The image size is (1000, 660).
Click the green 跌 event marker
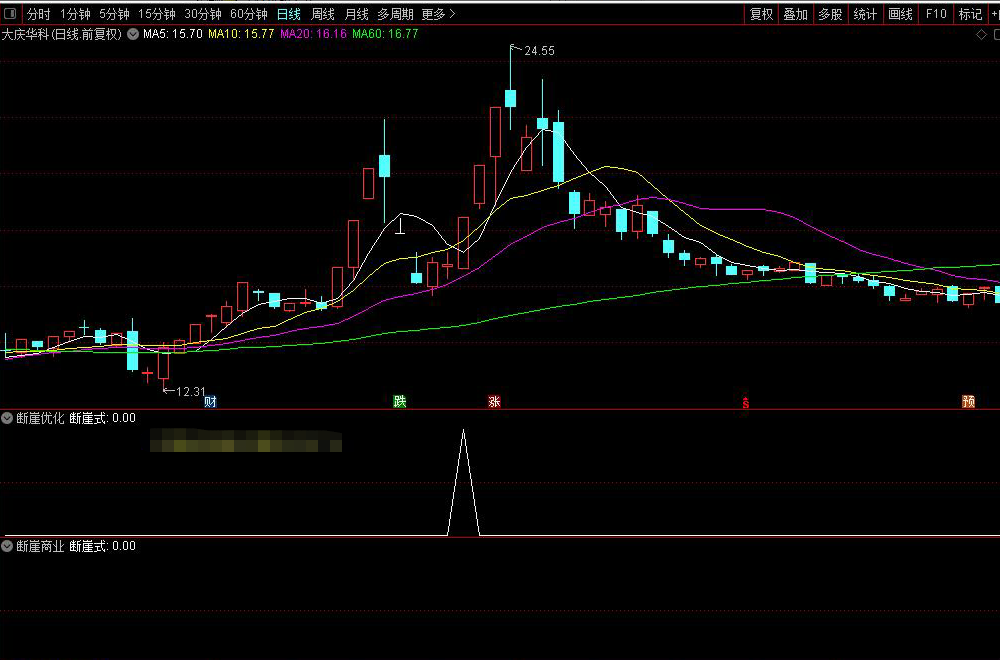click(400, 401)
